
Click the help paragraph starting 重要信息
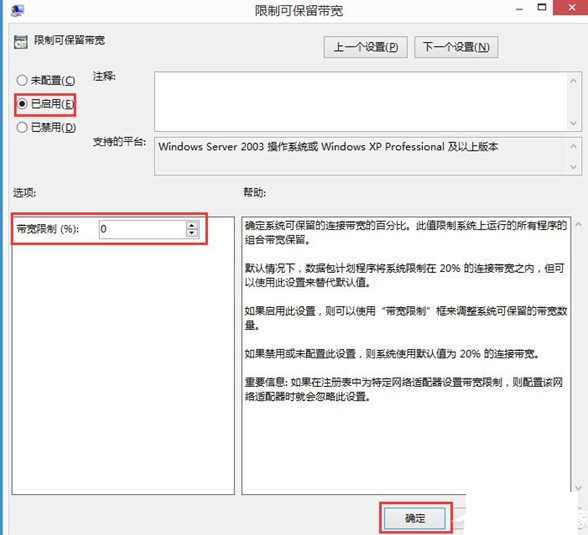click(404, 389)
